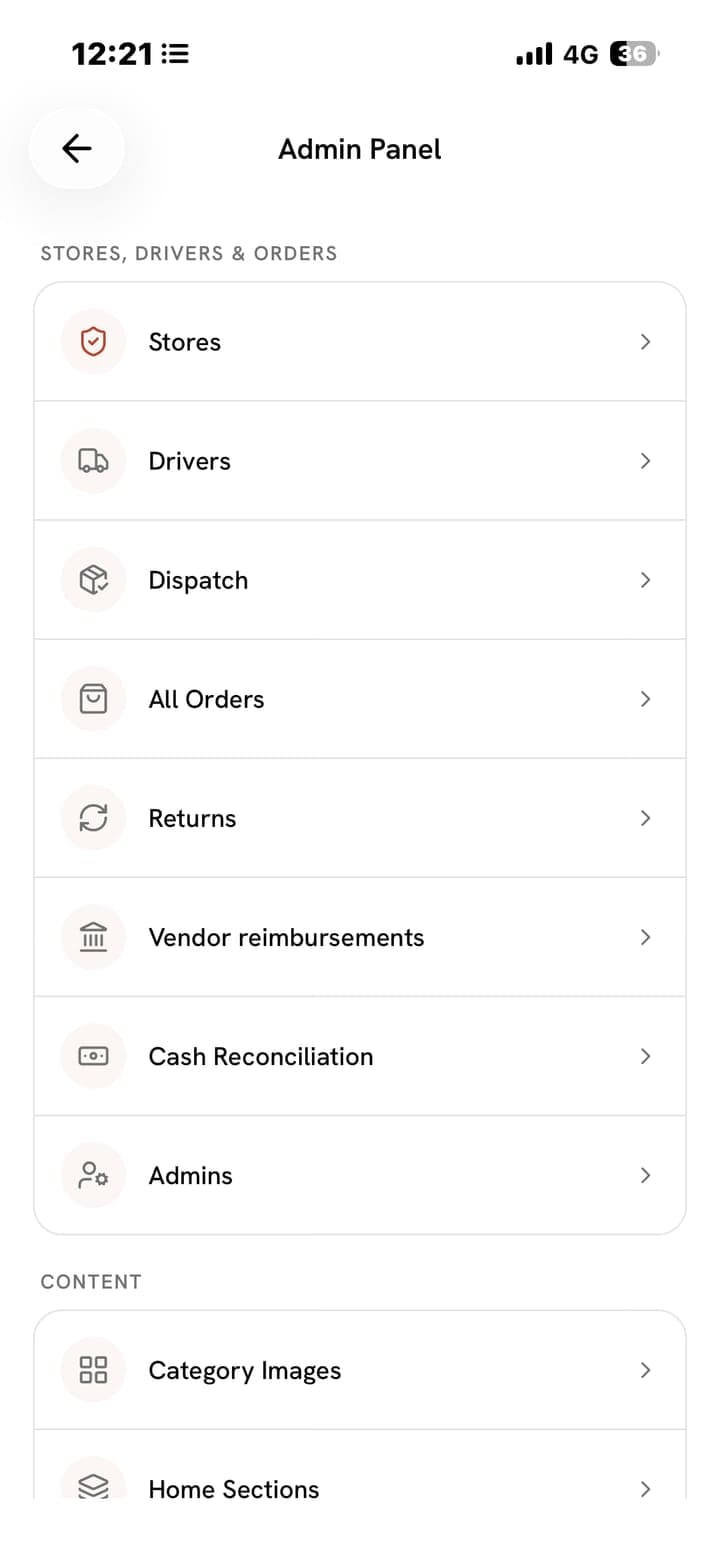Tap the Admins label text
Image resolution: width=720 pixels, height=1561 pixels.
[x=190, y=1175]
